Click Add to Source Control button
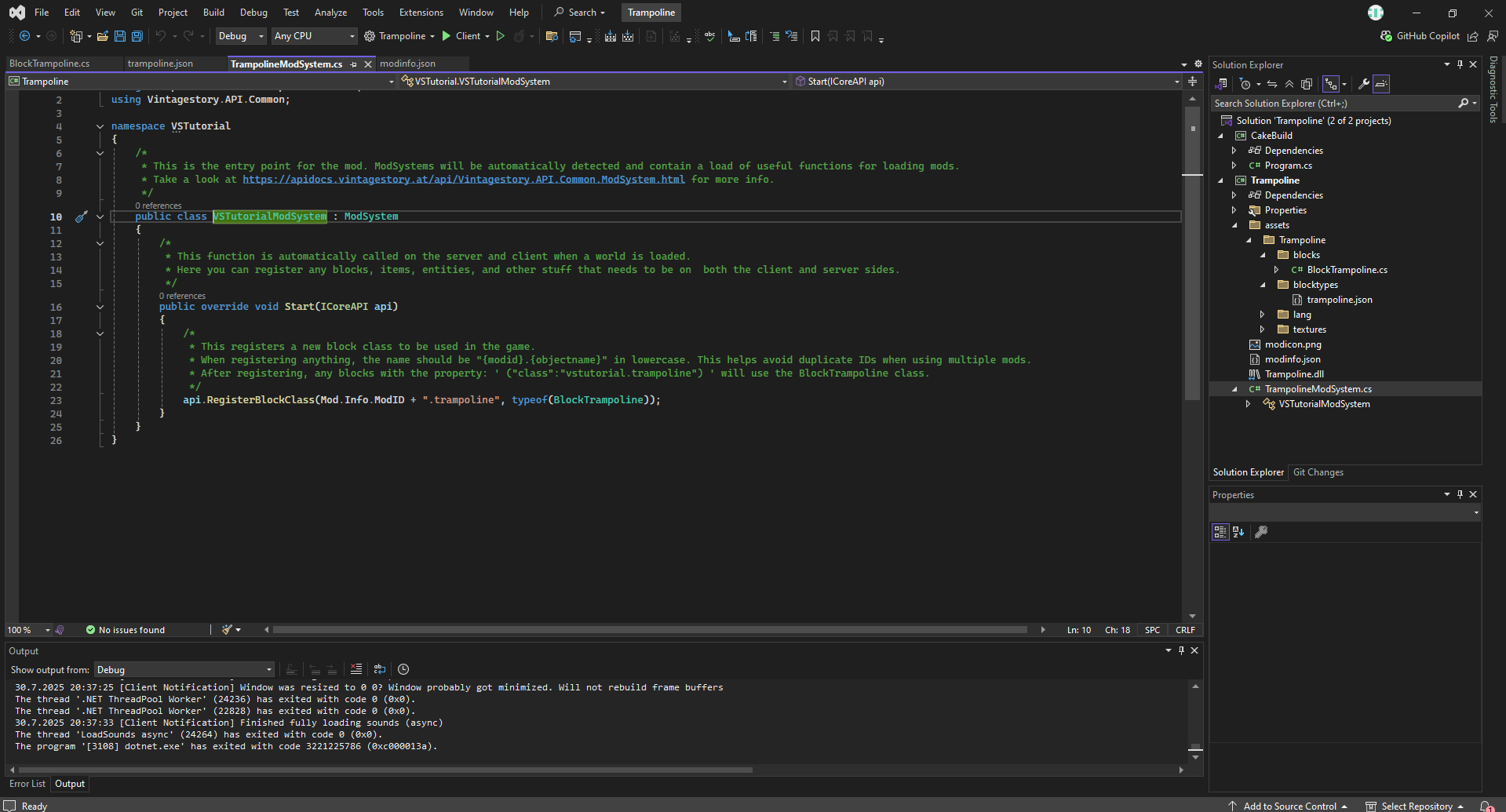The height and width of the screenshot is (812, 1506). 1289,806
